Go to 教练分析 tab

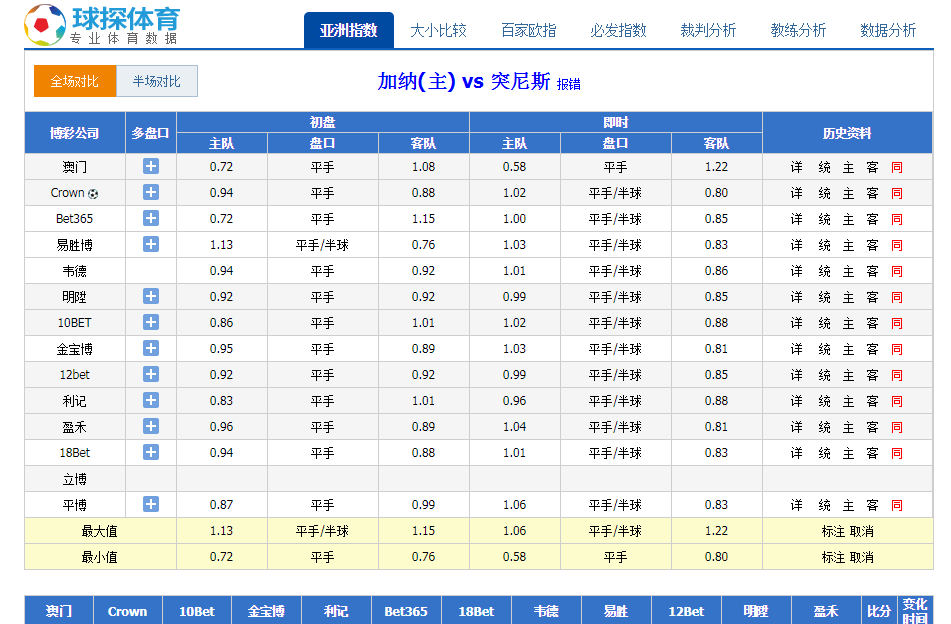coord(798,30)
